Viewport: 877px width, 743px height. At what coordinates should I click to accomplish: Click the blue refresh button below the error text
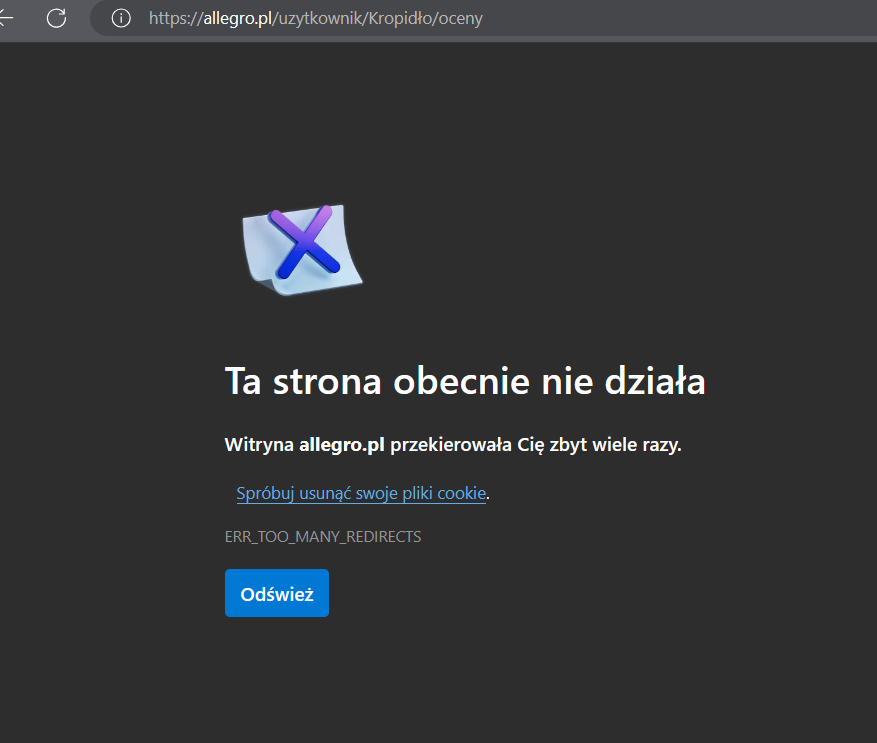click(277, 592)
